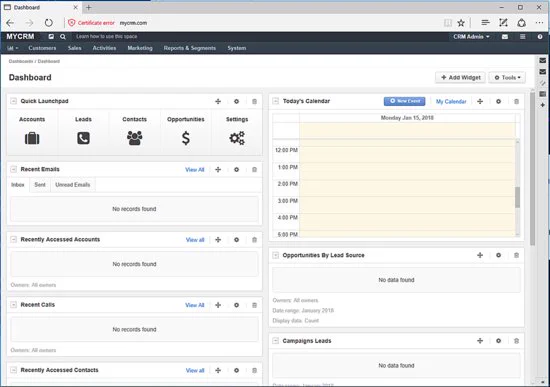This screenshot has width=550, height=387.
Task: Delete the Quick Launchpad widget via trash icon
Action: pos(254,101)
